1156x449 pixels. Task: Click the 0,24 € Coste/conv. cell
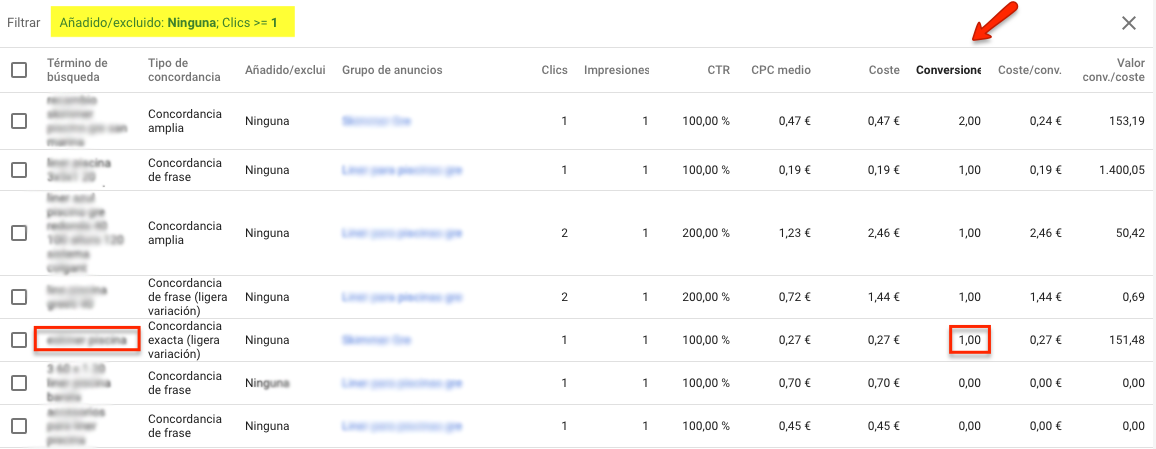(1045, 121)
